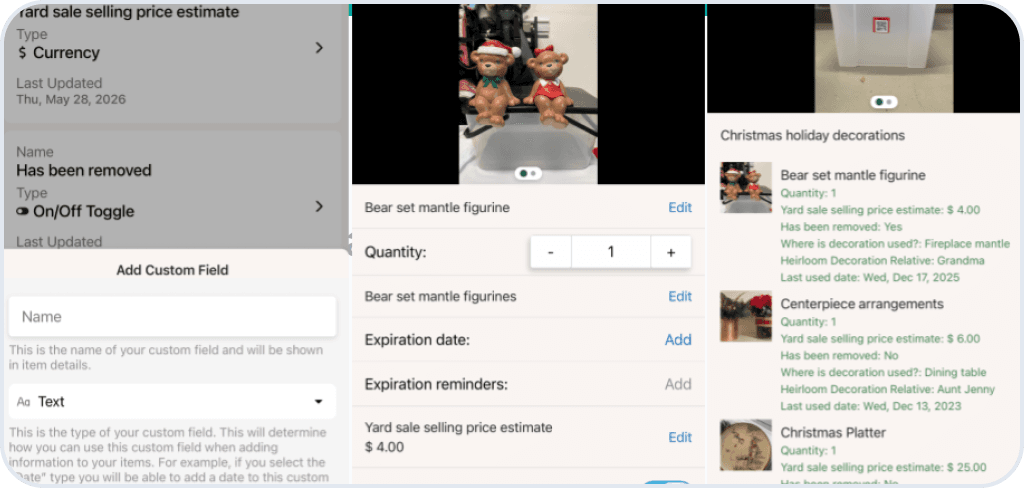This screenshot has height=488, width=1024.
Task: Open the Christmas Platter thumbnail
Action: 746,445
